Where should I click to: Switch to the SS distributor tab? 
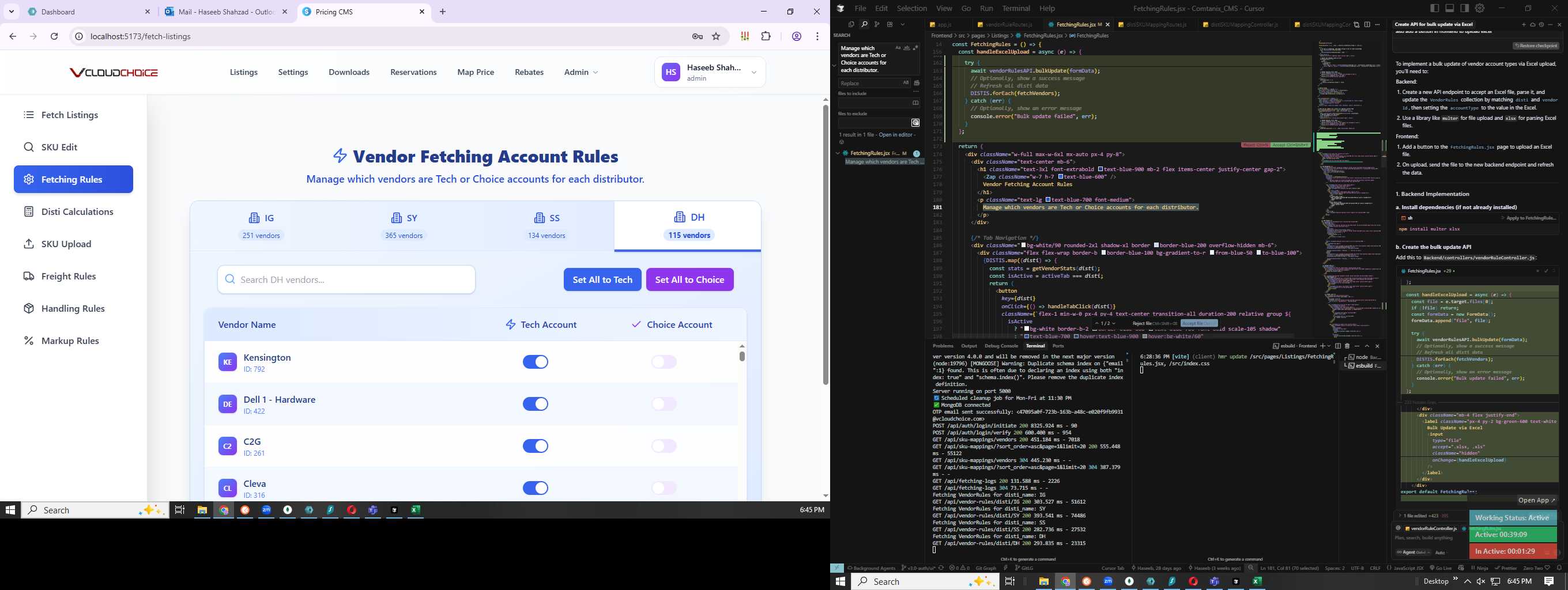pyautogui.click(x=546, y=226)
